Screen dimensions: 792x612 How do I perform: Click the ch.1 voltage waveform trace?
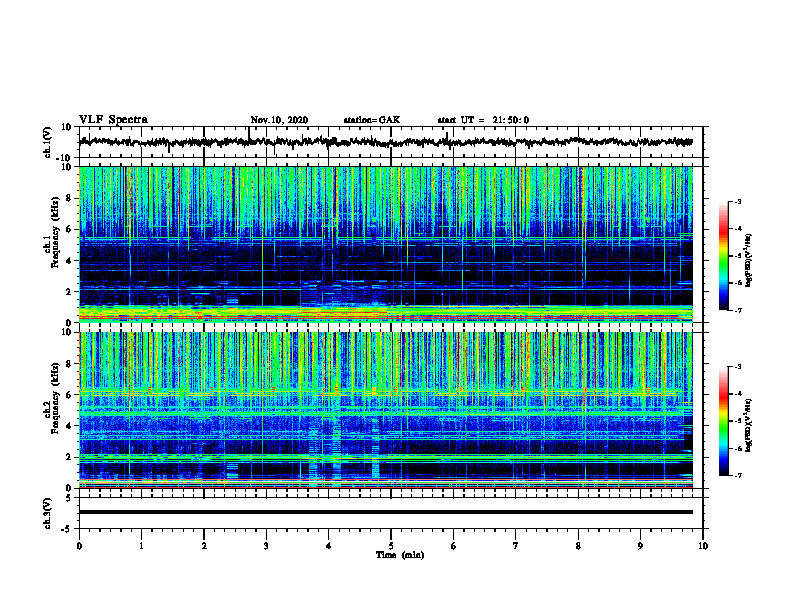click(x=386, y=142)
